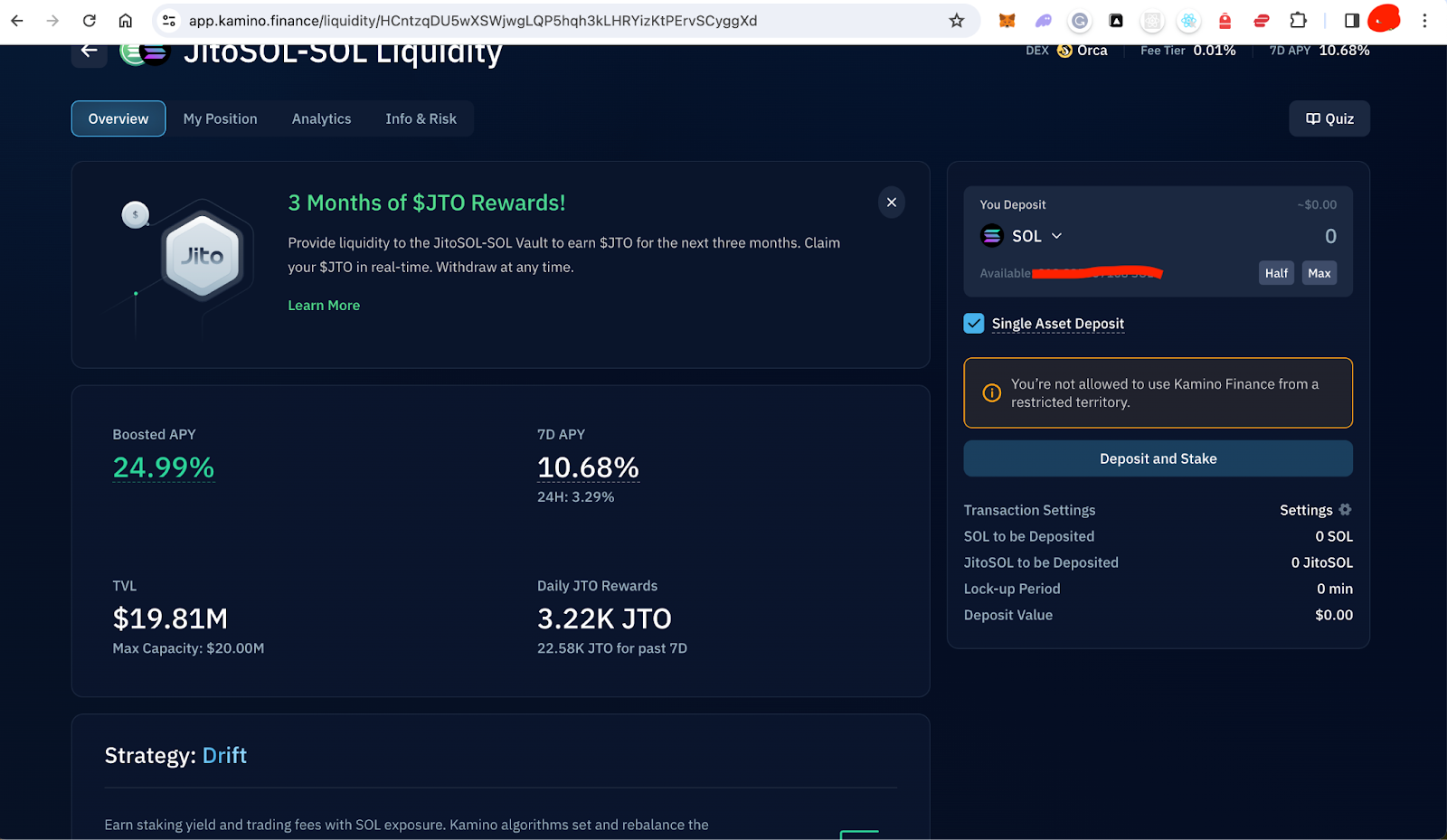Viewport: 1447px width, 840px height.
Task: Open the React developer tools extension
Action: tap(1188, 21)
